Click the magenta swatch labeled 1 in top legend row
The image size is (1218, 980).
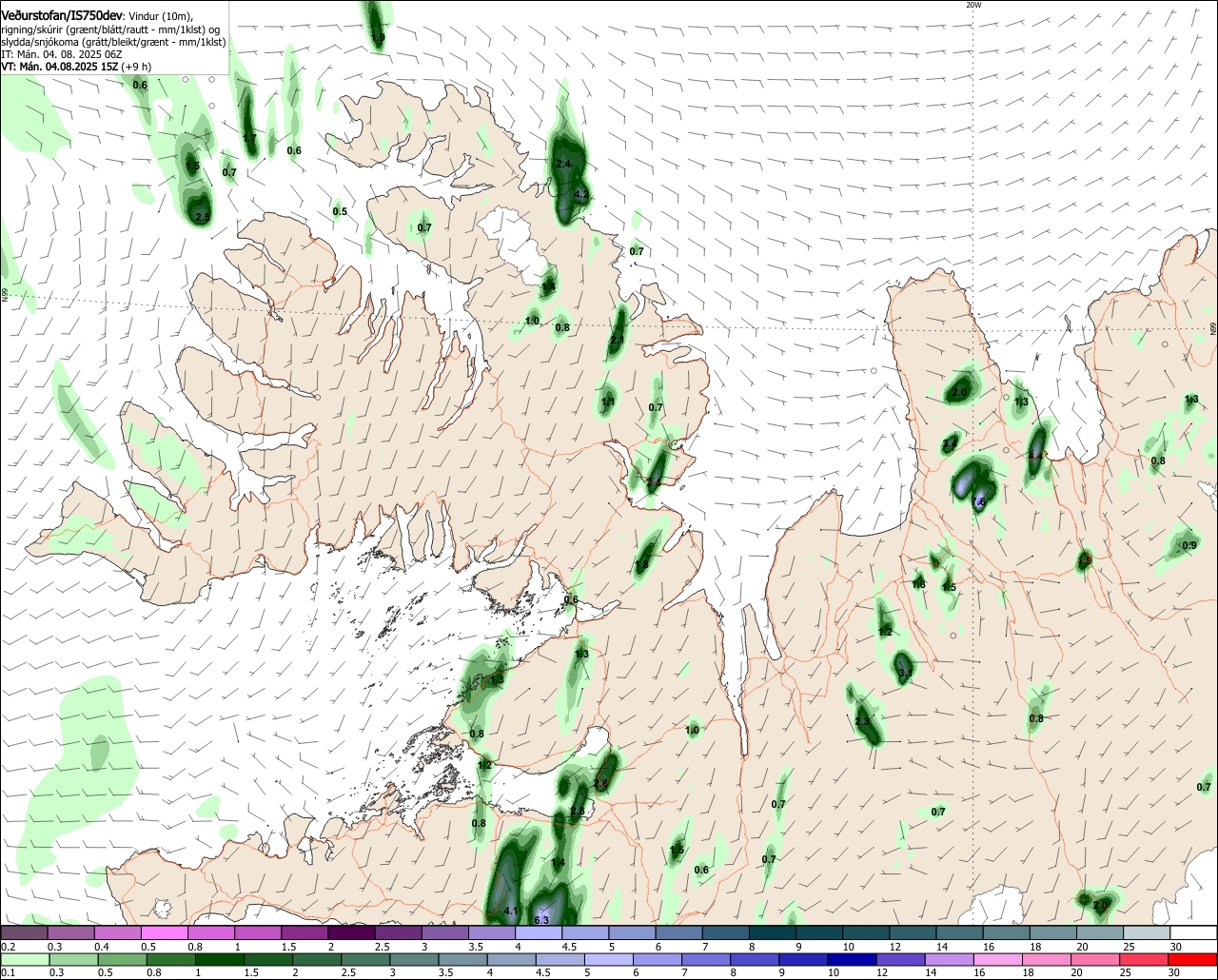pyautogui.click(x=258, y=932)
